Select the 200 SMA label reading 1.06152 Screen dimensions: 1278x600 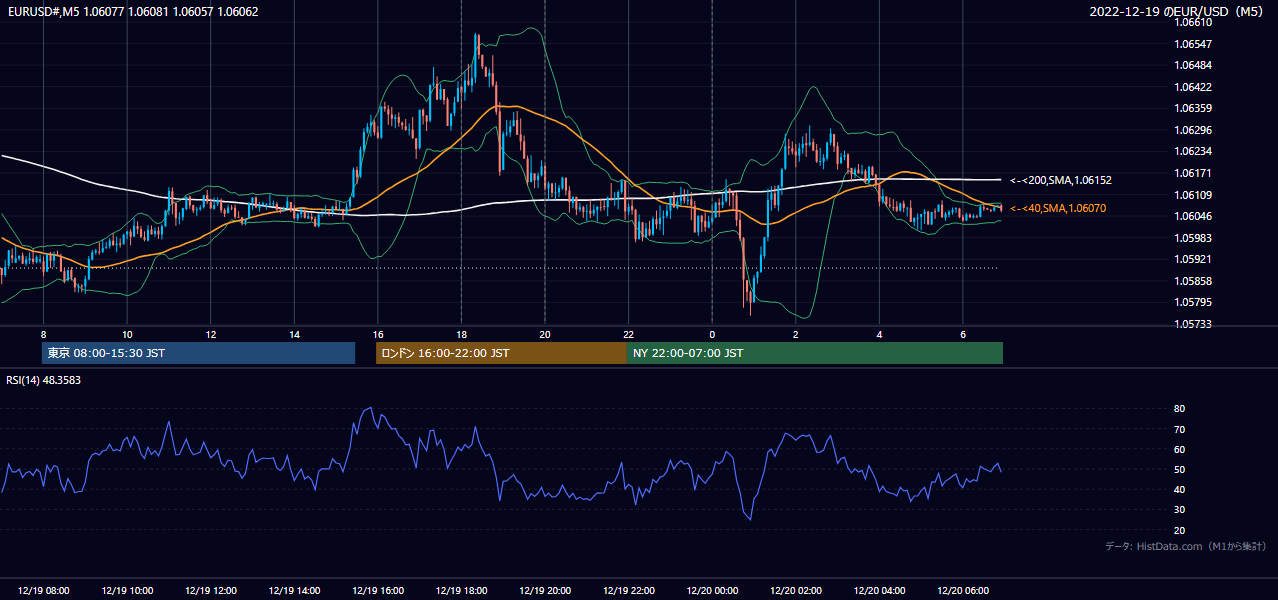click(x=1061, y=180)
